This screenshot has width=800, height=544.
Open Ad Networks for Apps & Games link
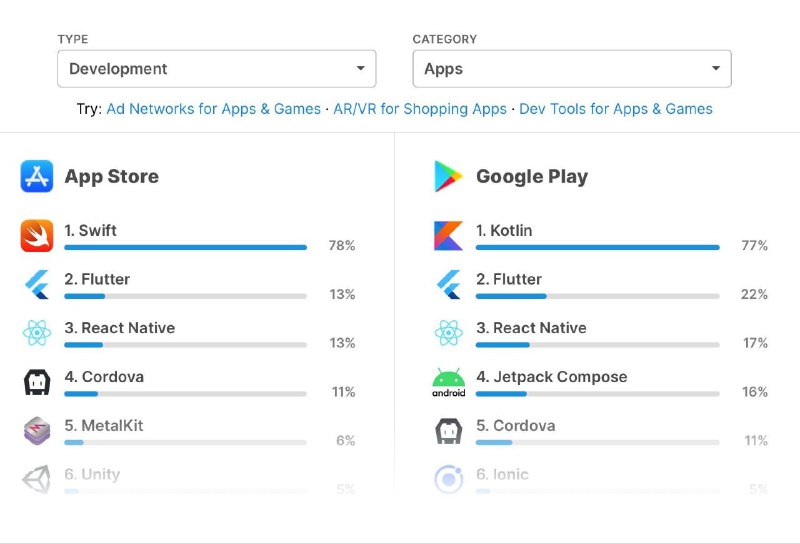tap(213, 109)
